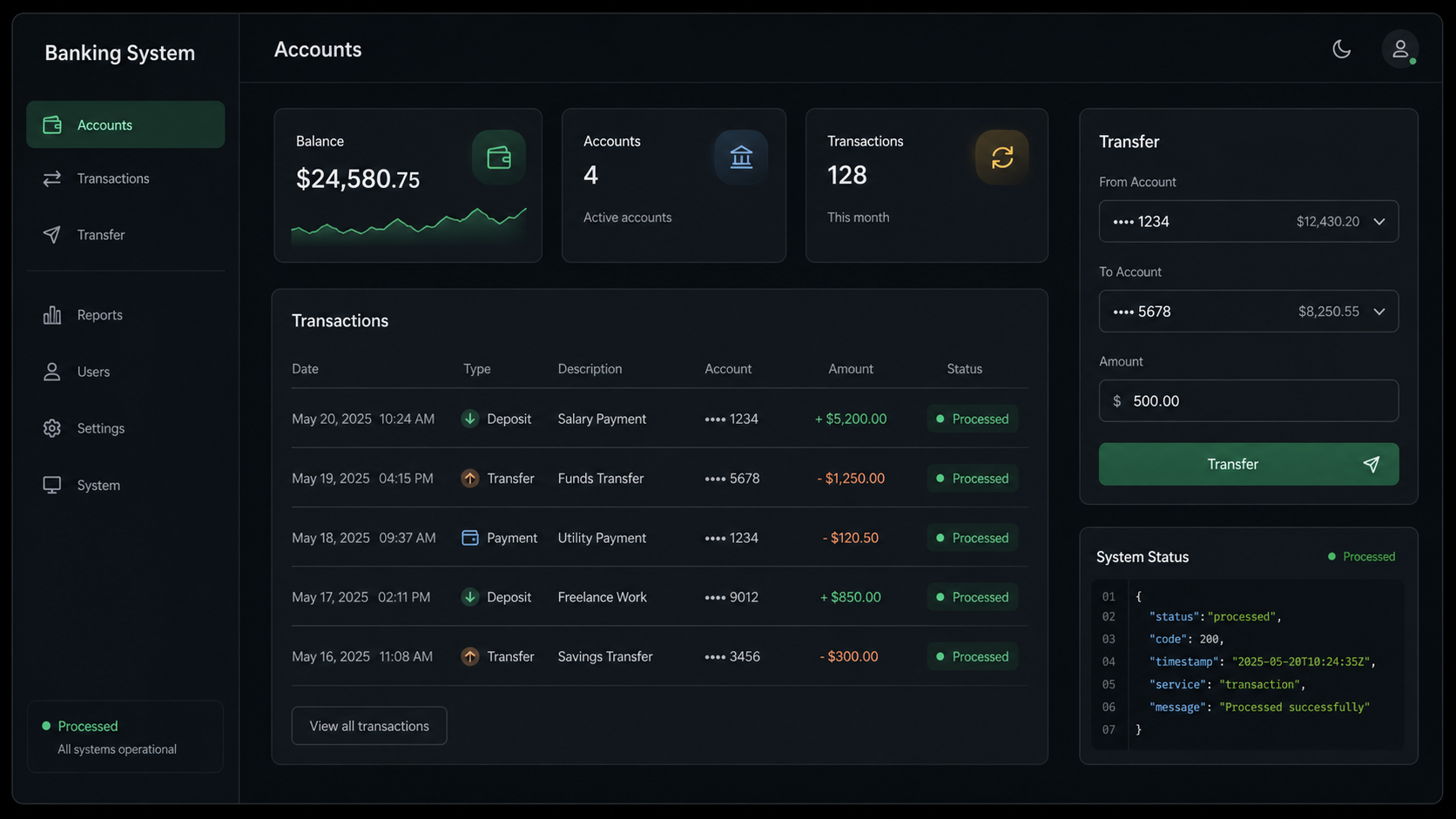This screenshot has width=1456, height=819.
Task: Click the sidebar Transfer paper plane icon
Action: click(x=52, y=235)
